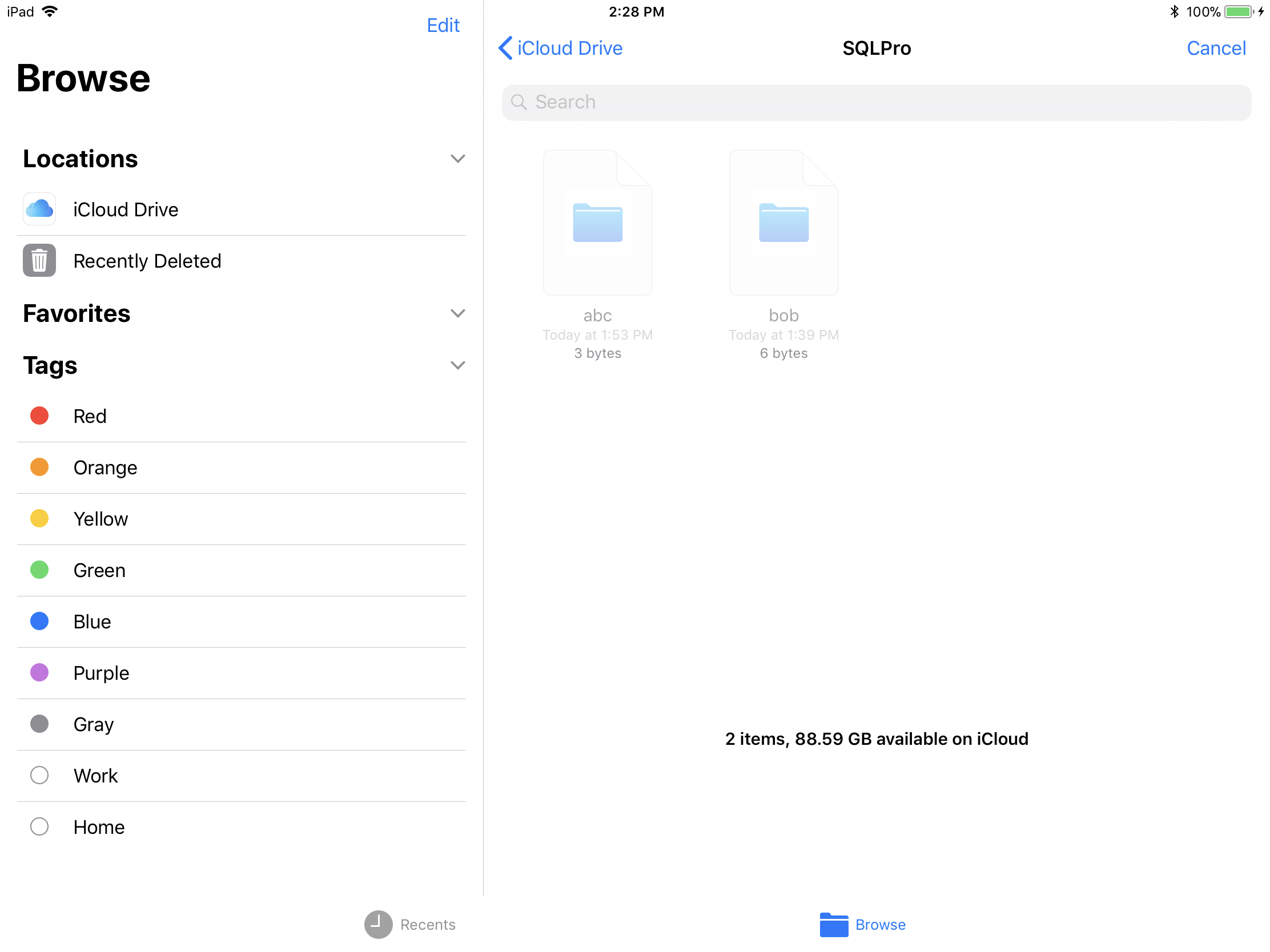Screen dimensions: 1270x952
Task: Select the Home tag circle
Action: (39, 827)
